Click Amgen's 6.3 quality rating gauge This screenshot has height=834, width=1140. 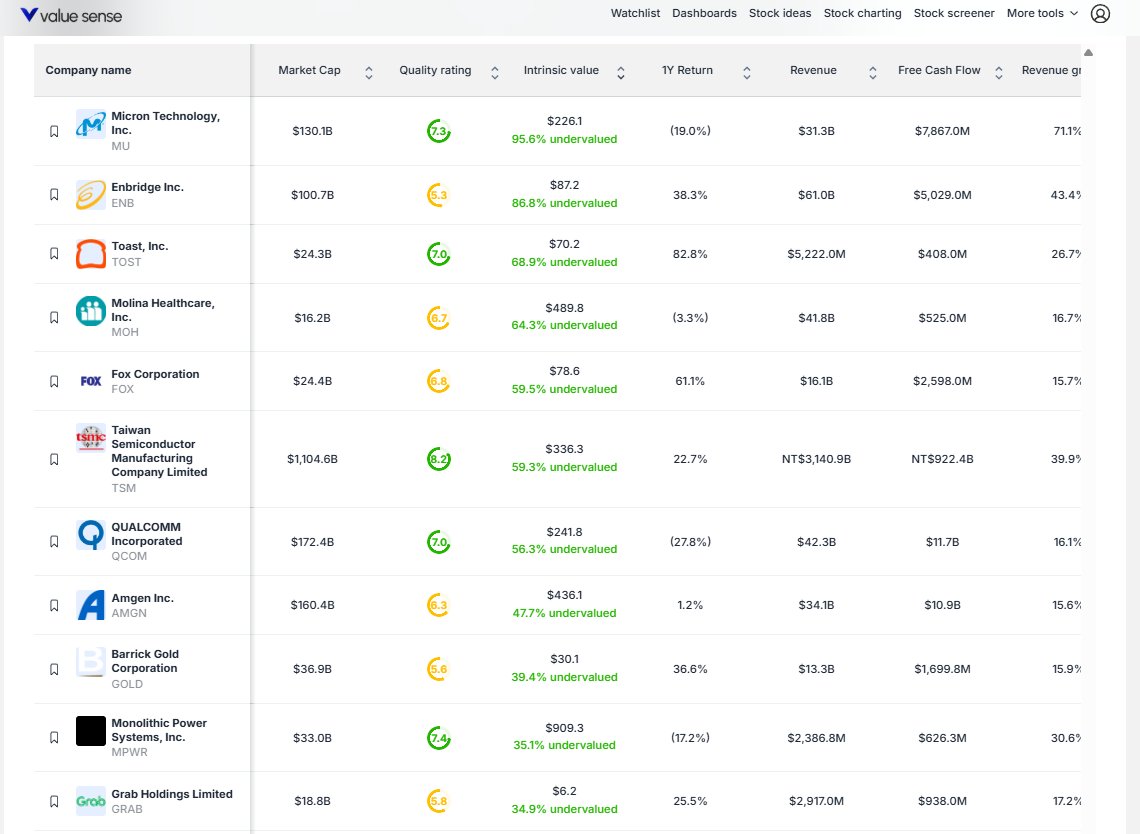(x=438, y=605)
